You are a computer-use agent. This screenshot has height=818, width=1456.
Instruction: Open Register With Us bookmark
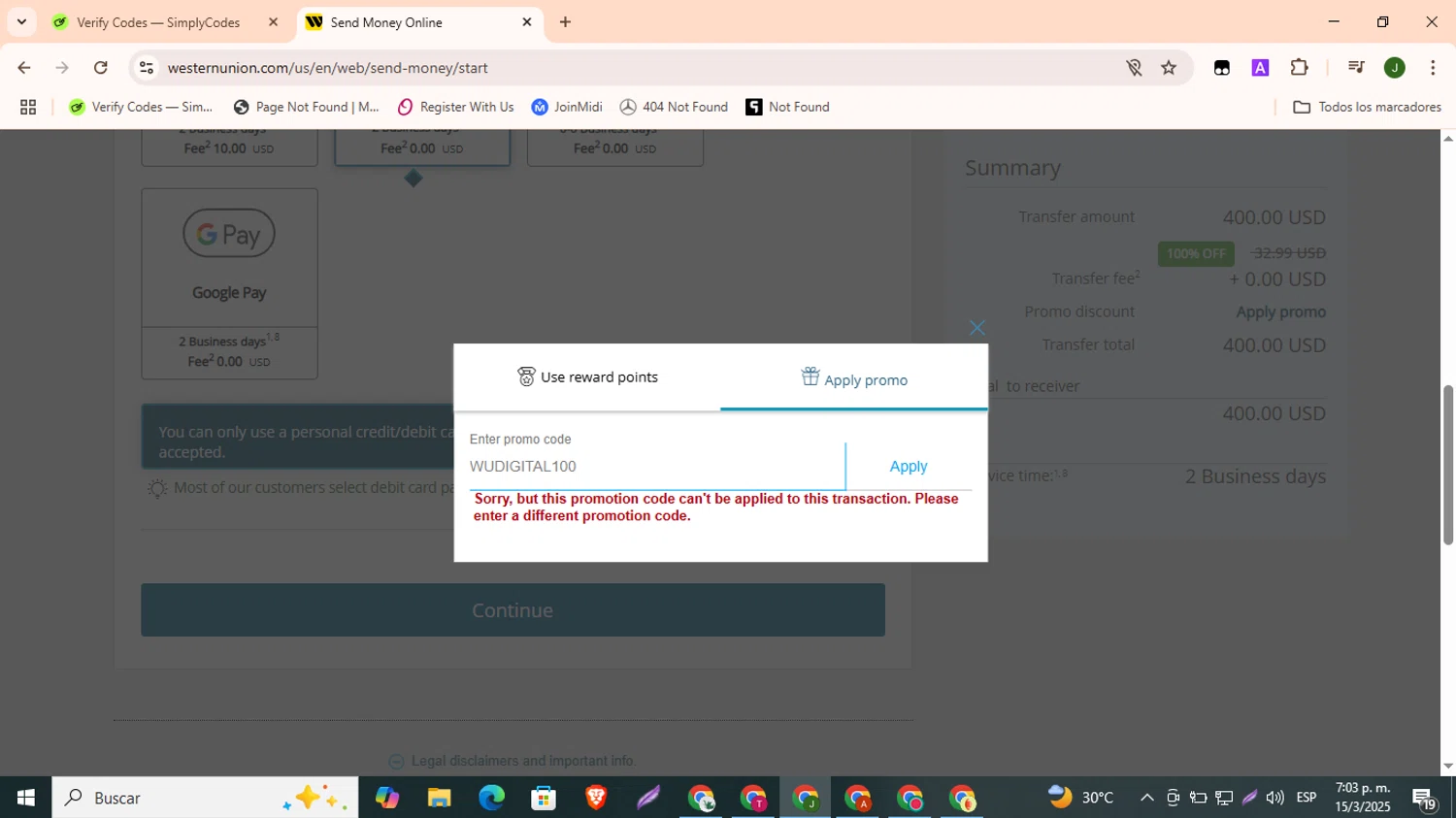tap(455, 107)
